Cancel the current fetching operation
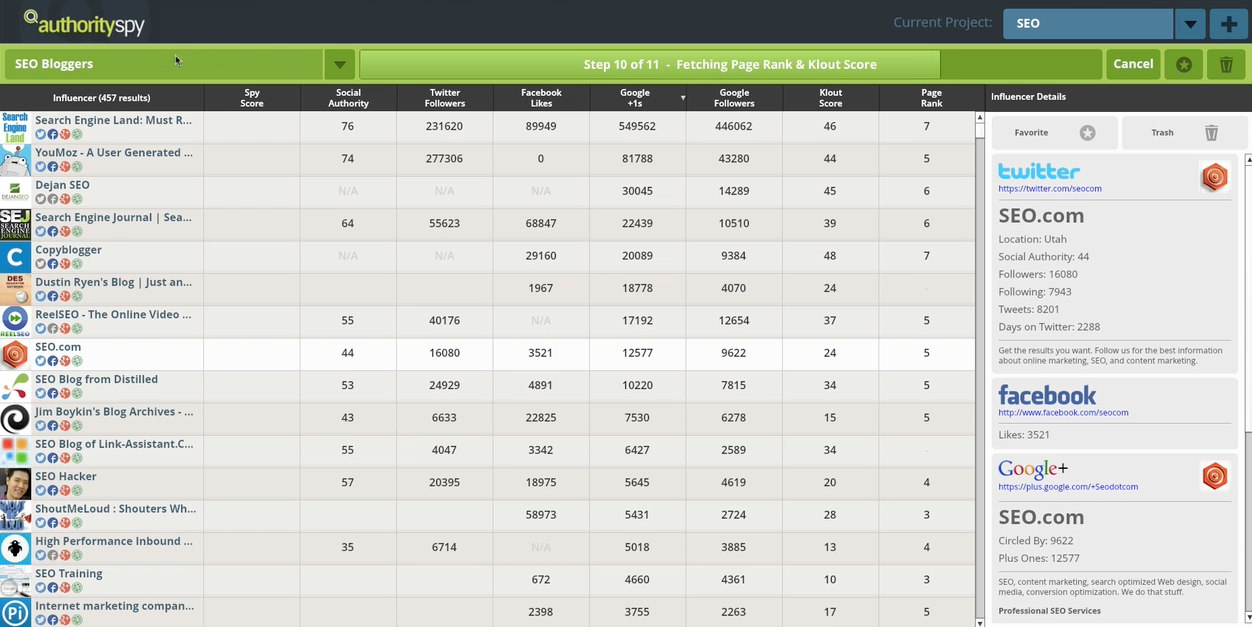Screen dimensions: 1252x627 pos(1133,64)
